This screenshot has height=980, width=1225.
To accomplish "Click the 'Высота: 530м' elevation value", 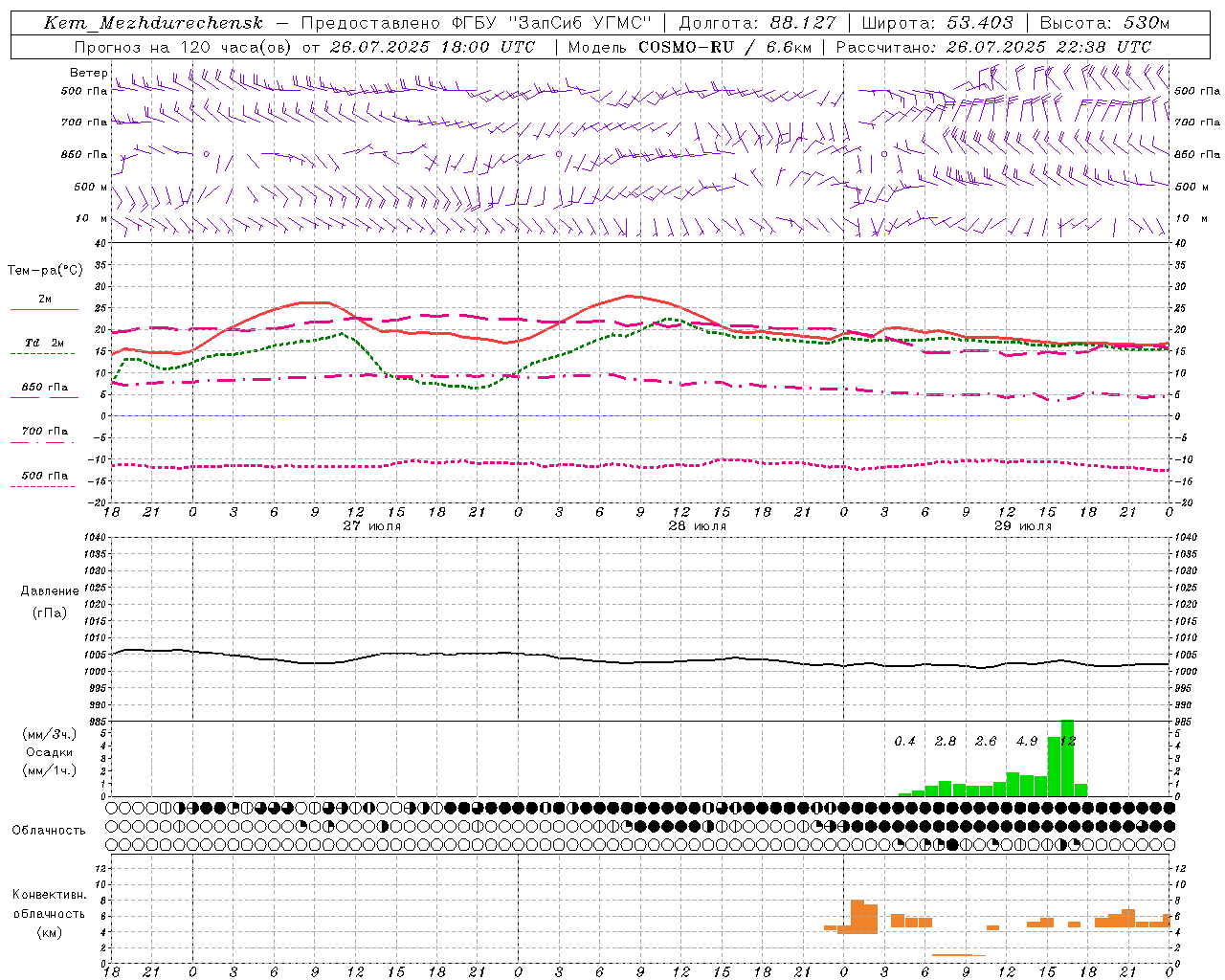I will coord(1104,23).
